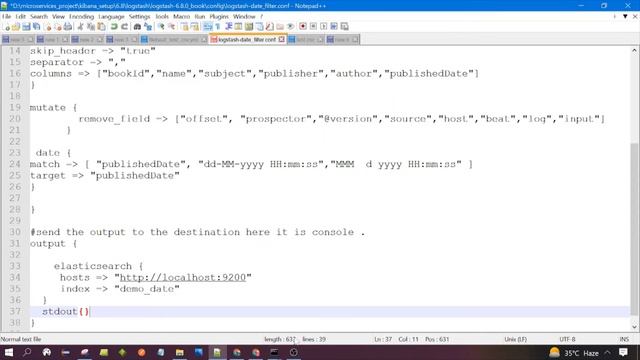Open the Edit menu
This screenshot has height=360, width=640.
pyautogui.click(x=20, y=16)
